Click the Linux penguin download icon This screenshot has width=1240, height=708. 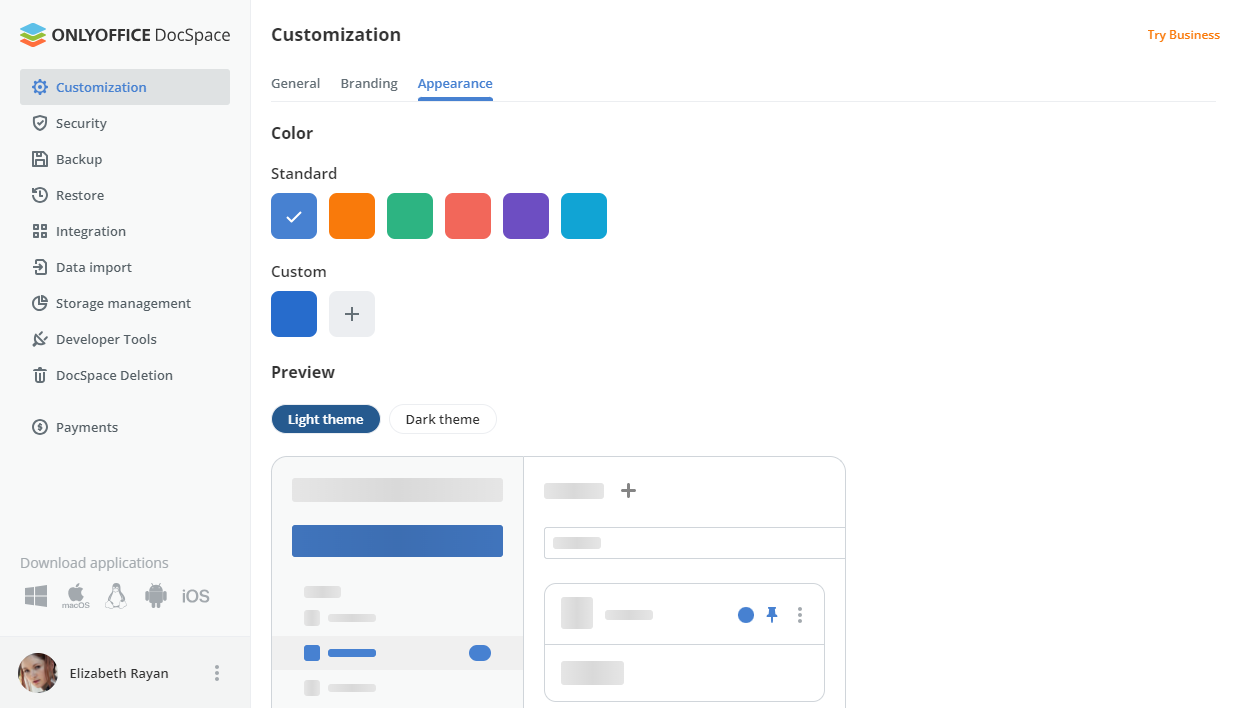116,596
